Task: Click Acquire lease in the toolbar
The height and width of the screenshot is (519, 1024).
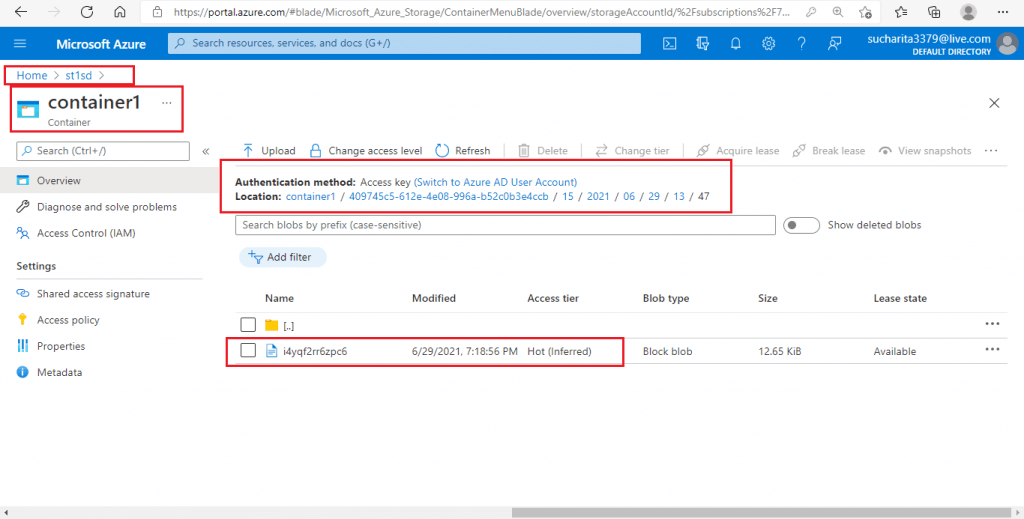Action: 737,151
